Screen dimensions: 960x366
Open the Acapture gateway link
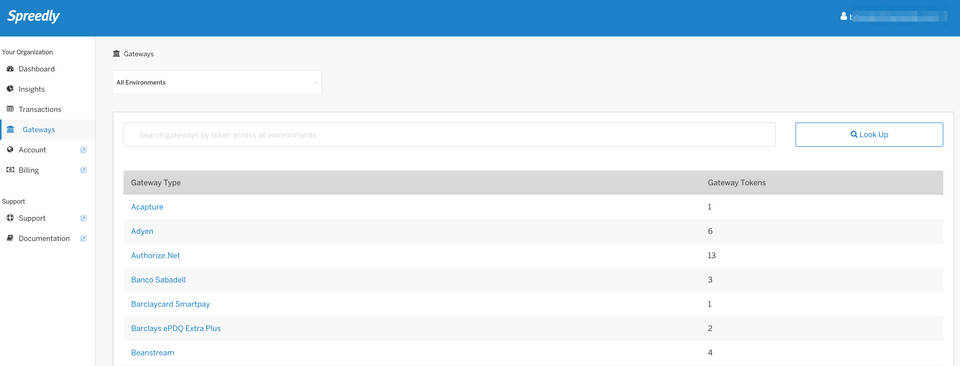(147, 207)
